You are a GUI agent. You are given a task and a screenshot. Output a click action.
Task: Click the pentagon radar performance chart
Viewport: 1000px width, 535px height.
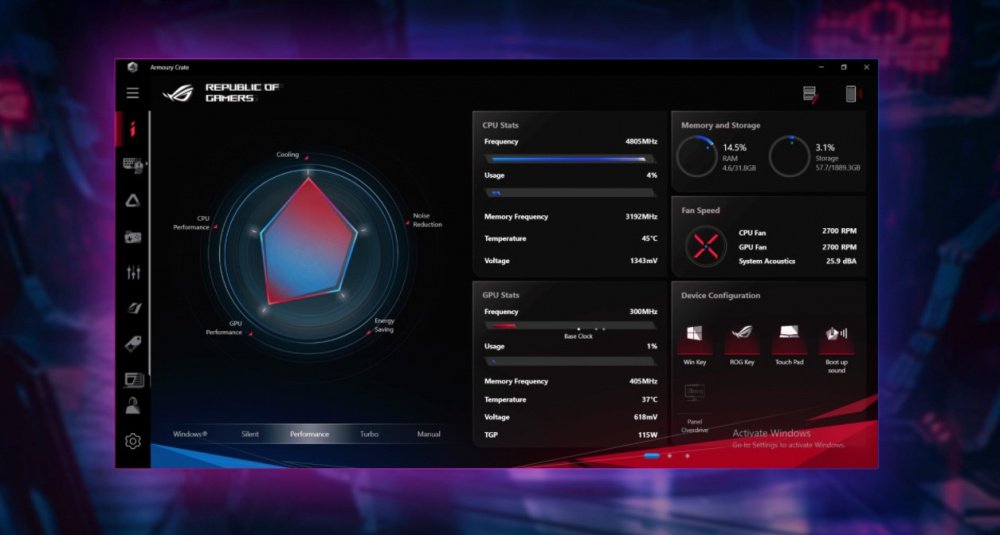pyautogui.click(x=309, y=243)
